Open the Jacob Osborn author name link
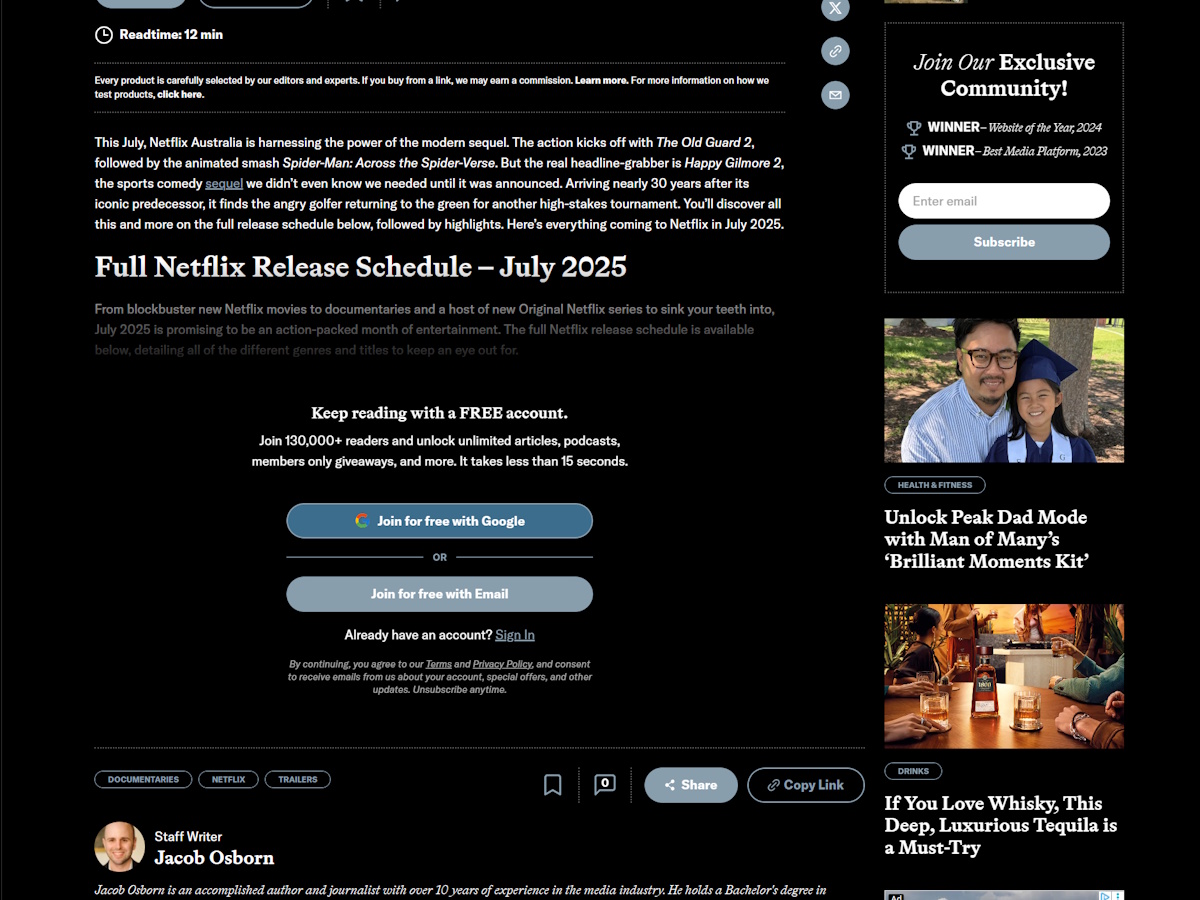 click(x=214, y=858)
